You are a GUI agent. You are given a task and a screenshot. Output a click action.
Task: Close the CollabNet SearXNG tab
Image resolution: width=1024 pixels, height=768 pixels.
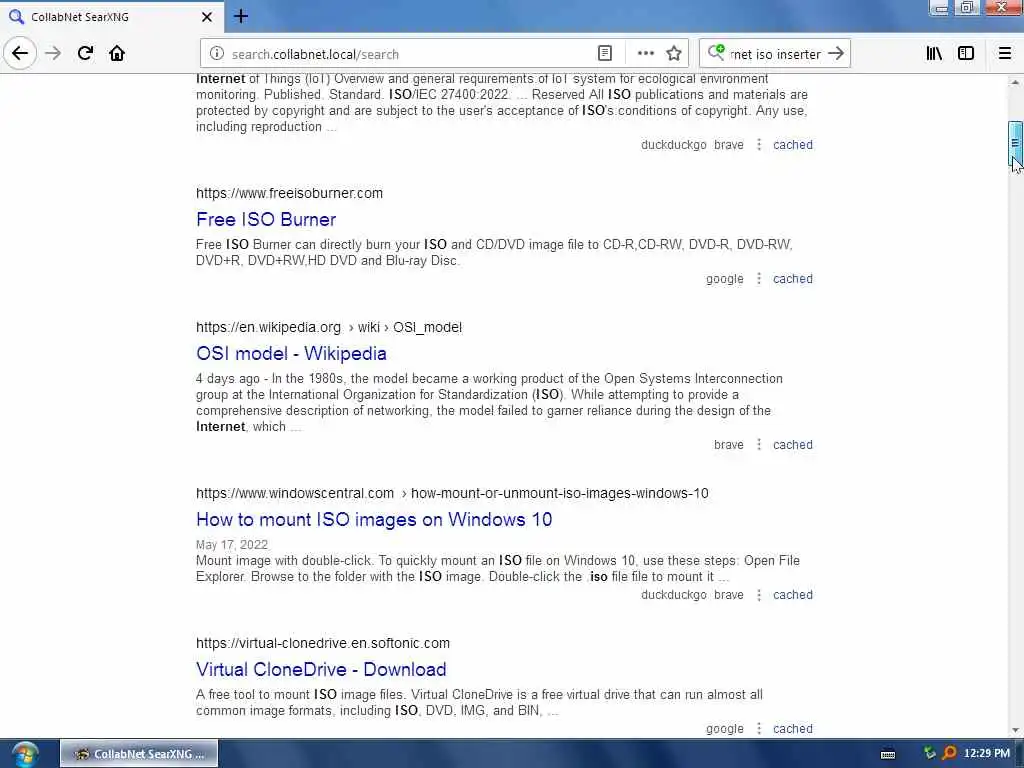pos(207,17)
